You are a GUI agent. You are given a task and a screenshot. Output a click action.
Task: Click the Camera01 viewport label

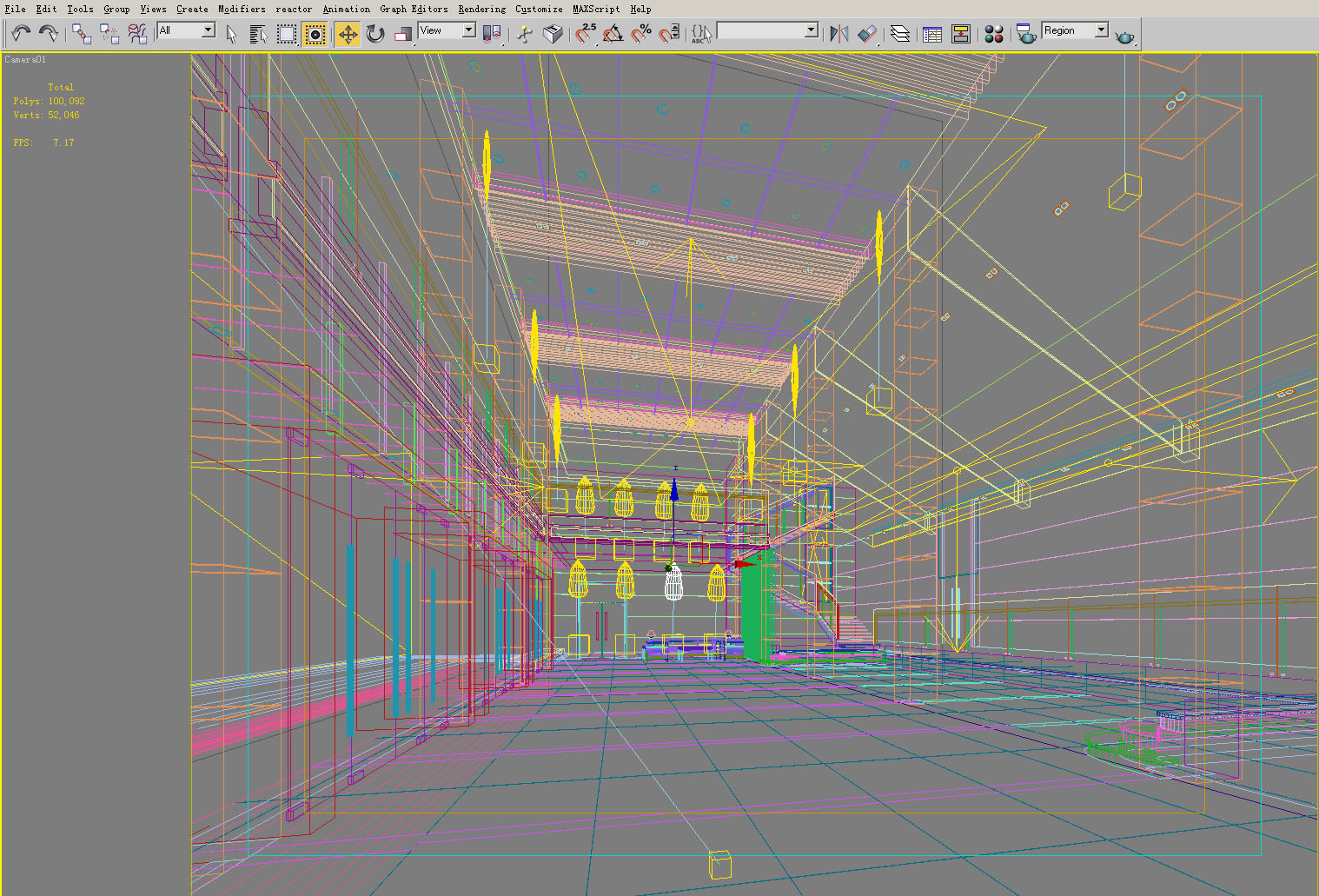(x=26, y=59)
